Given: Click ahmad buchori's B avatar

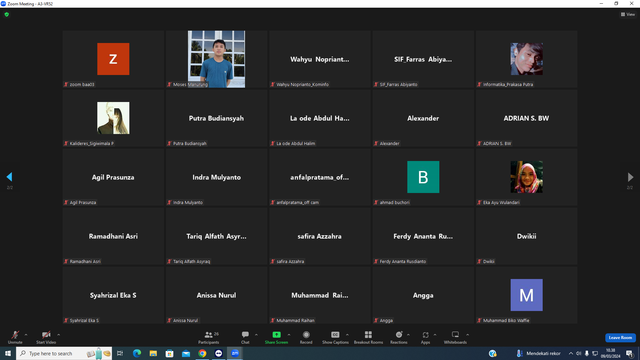Looking at the screenshot, I should click(423, 177).
